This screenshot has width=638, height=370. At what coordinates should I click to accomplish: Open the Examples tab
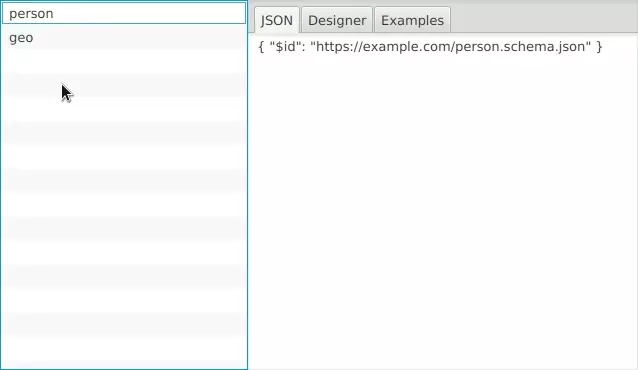(412, 20)
